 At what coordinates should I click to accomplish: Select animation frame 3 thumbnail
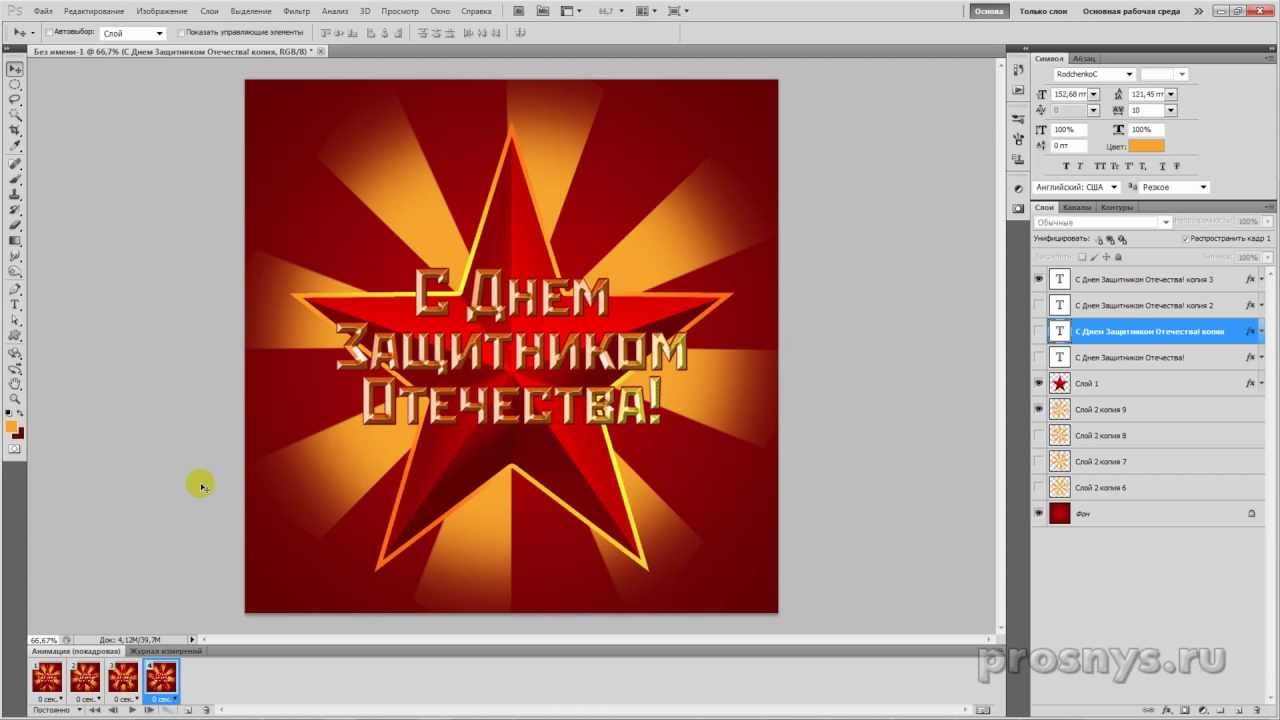123,677
